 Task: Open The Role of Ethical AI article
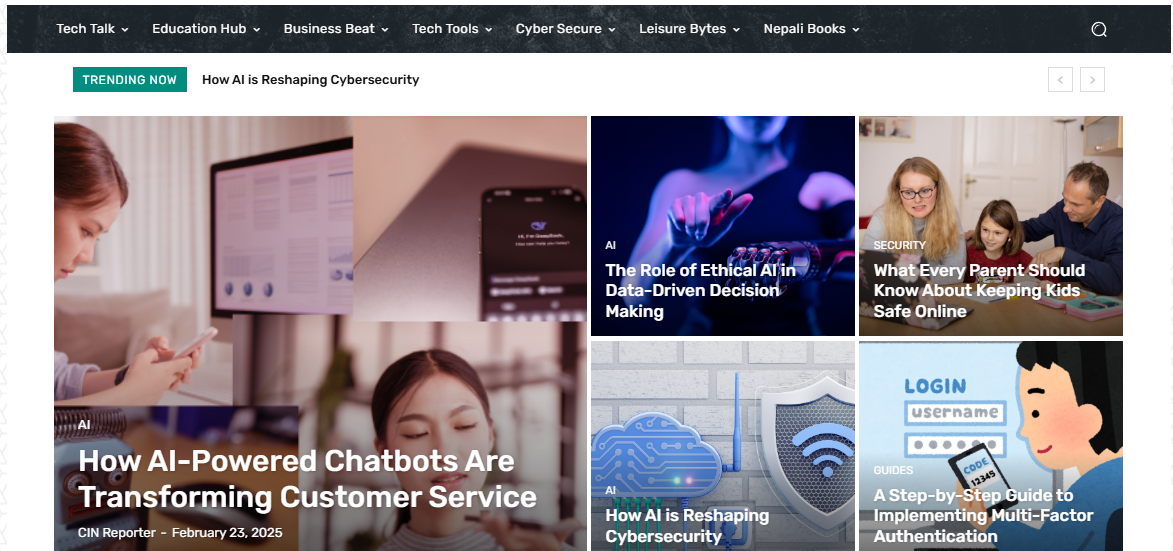pos(700,291)
